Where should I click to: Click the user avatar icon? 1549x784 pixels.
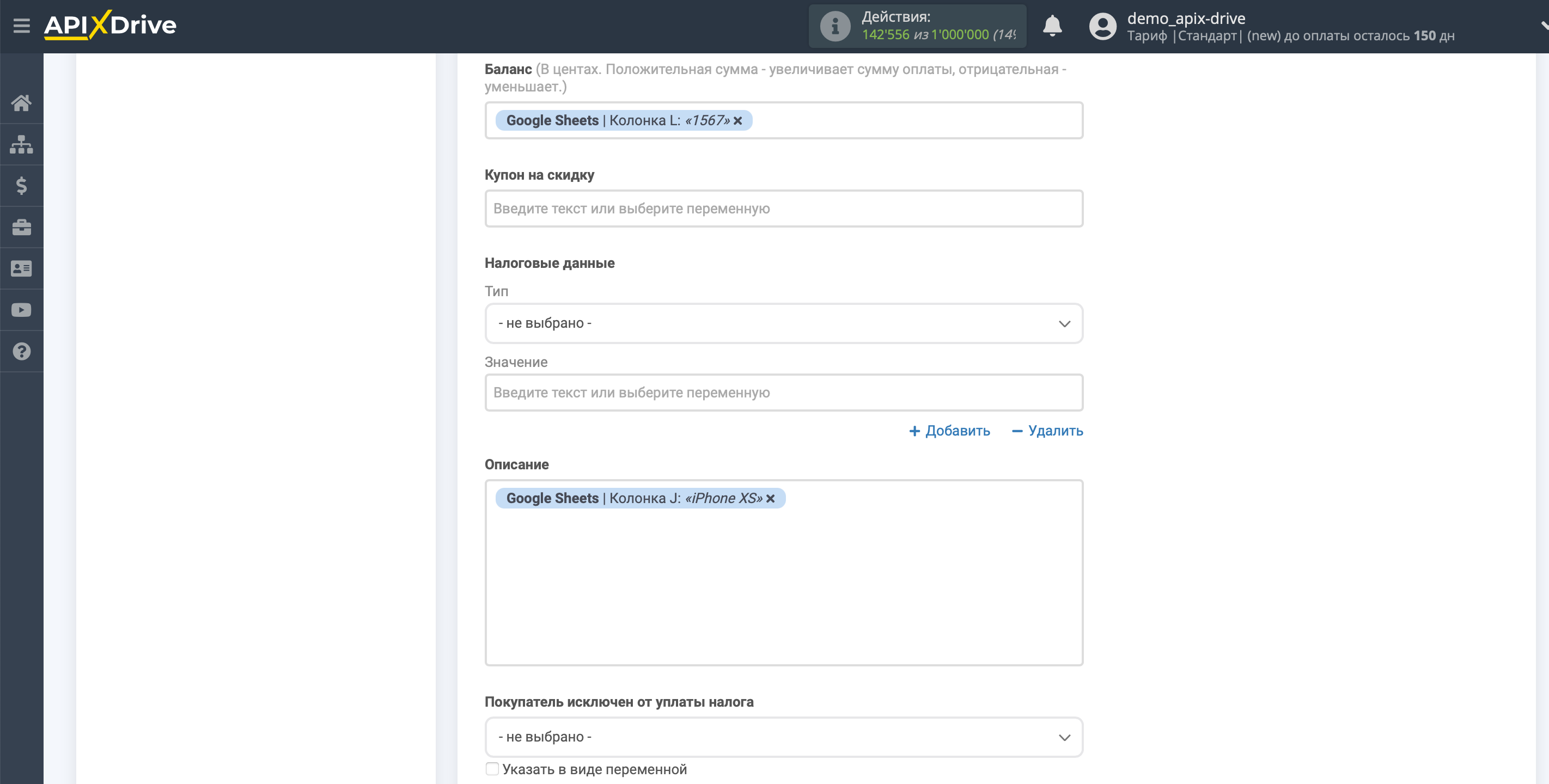click(x=1102, y=26)
